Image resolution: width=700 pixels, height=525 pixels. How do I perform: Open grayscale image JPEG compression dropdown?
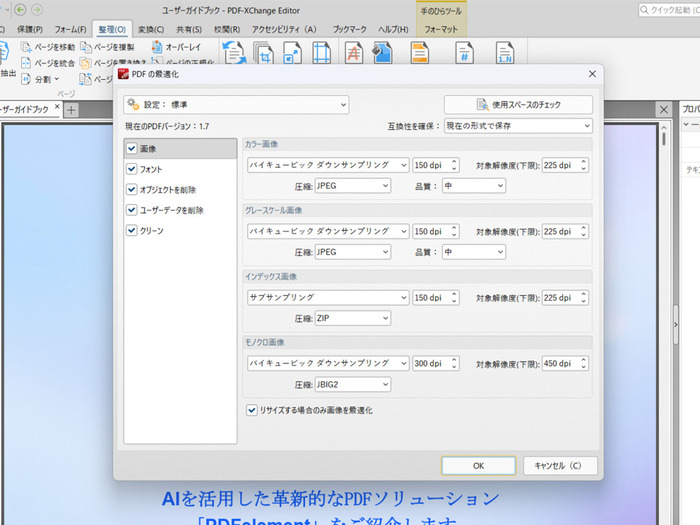353,252
